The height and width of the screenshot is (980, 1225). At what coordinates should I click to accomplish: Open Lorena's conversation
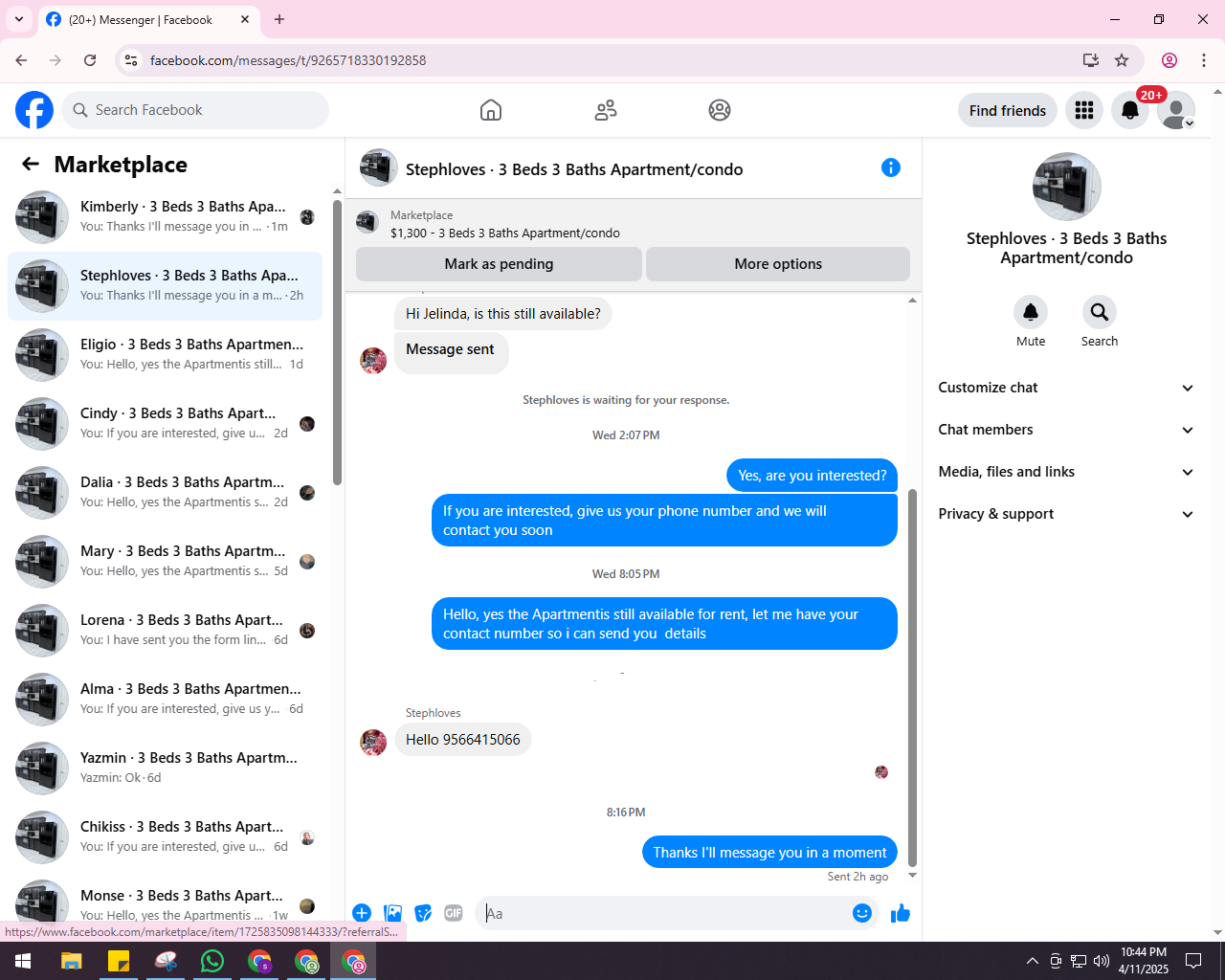coord(165,631)
